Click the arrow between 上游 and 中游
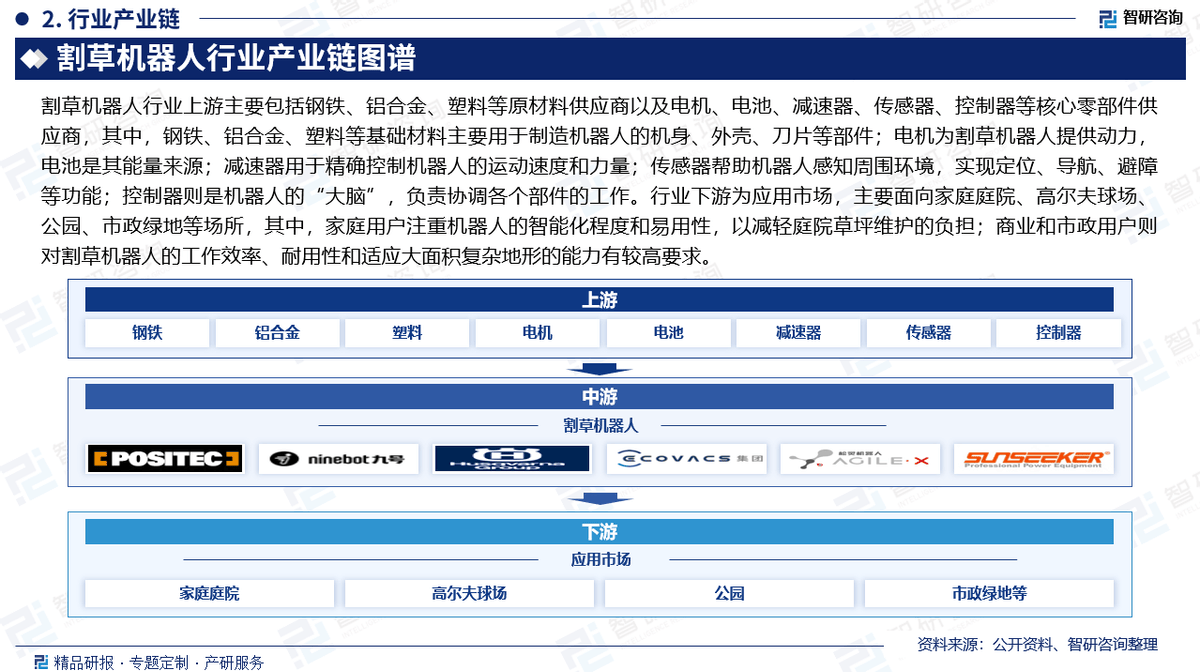The image size is (1200, 672). click(x=599, y=368)
